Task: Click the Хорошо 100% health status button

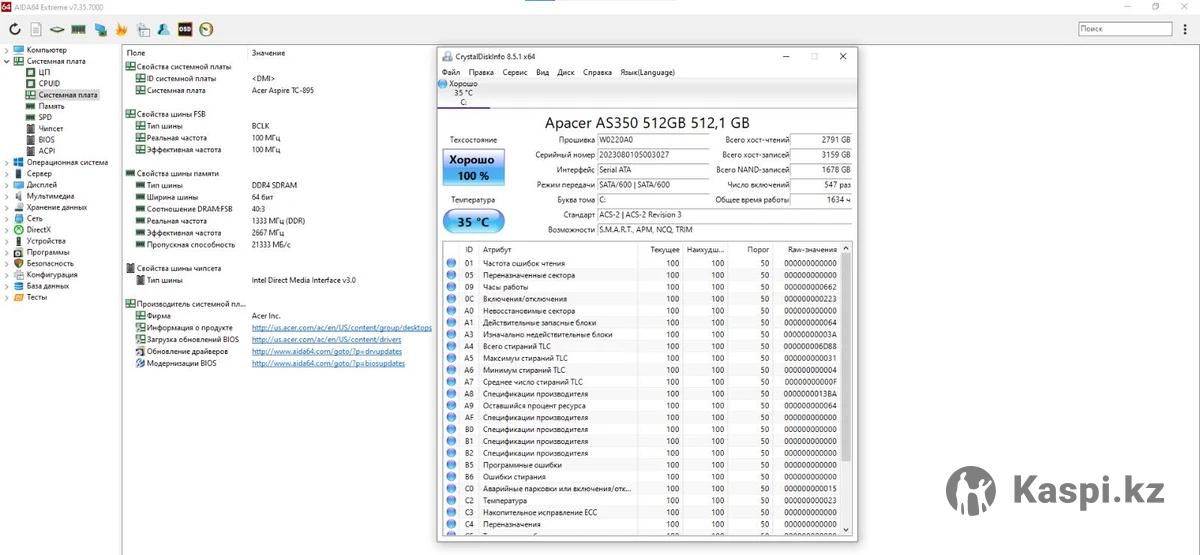Action: pyautogui.click(x=473, y=167)
